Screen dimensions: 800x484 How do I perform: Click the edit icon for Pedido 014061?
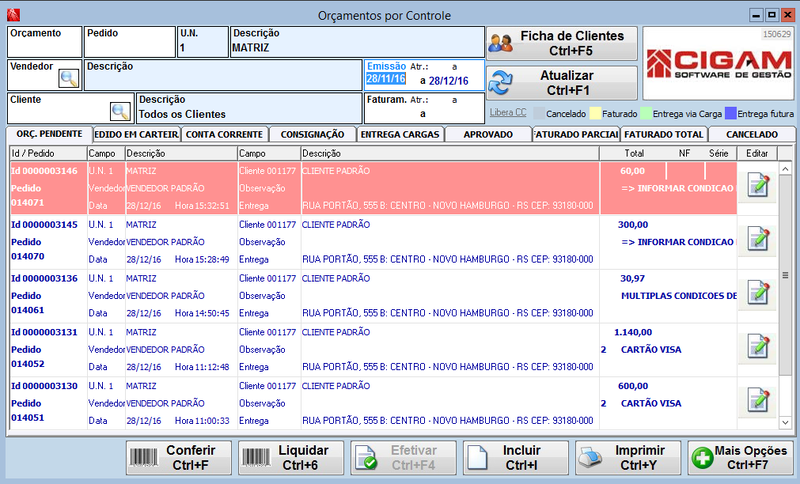point(758,293)
